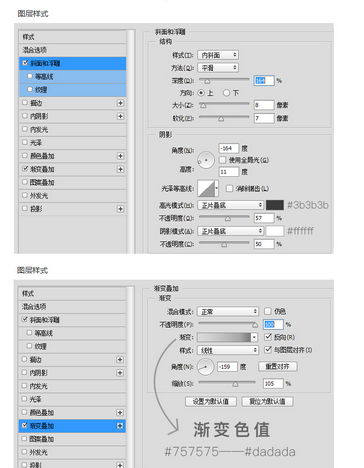Click plus icon beside 描边 in Gradient Overlay dialog
The width and height of the screenshot is (364, 468).
(x=120, y=360)
